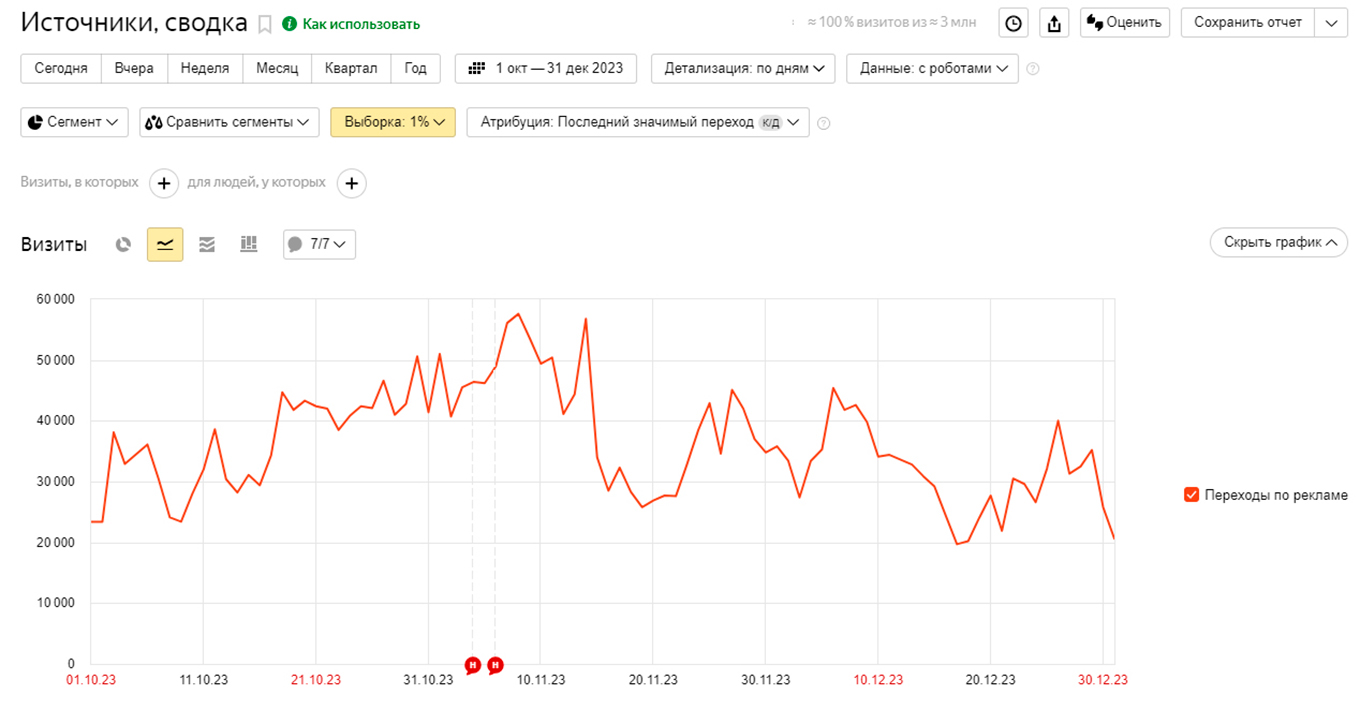The width and height of the screenshot is (1360, 724).
Task: Switch to stacked area chart icon
Action: 207,244
